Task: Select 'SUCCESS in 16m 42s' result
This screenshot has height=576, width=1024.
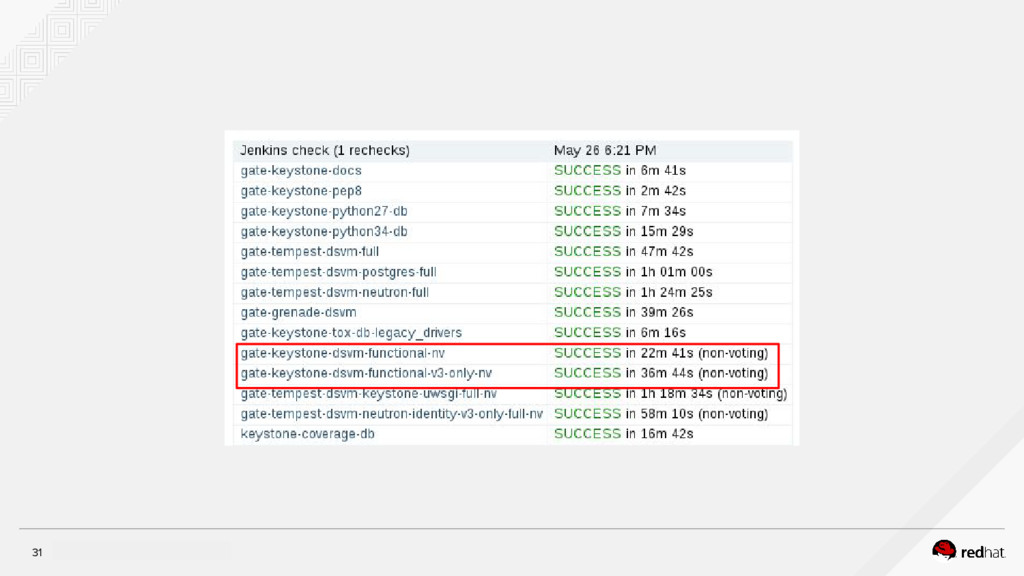Action: (623, 434)
